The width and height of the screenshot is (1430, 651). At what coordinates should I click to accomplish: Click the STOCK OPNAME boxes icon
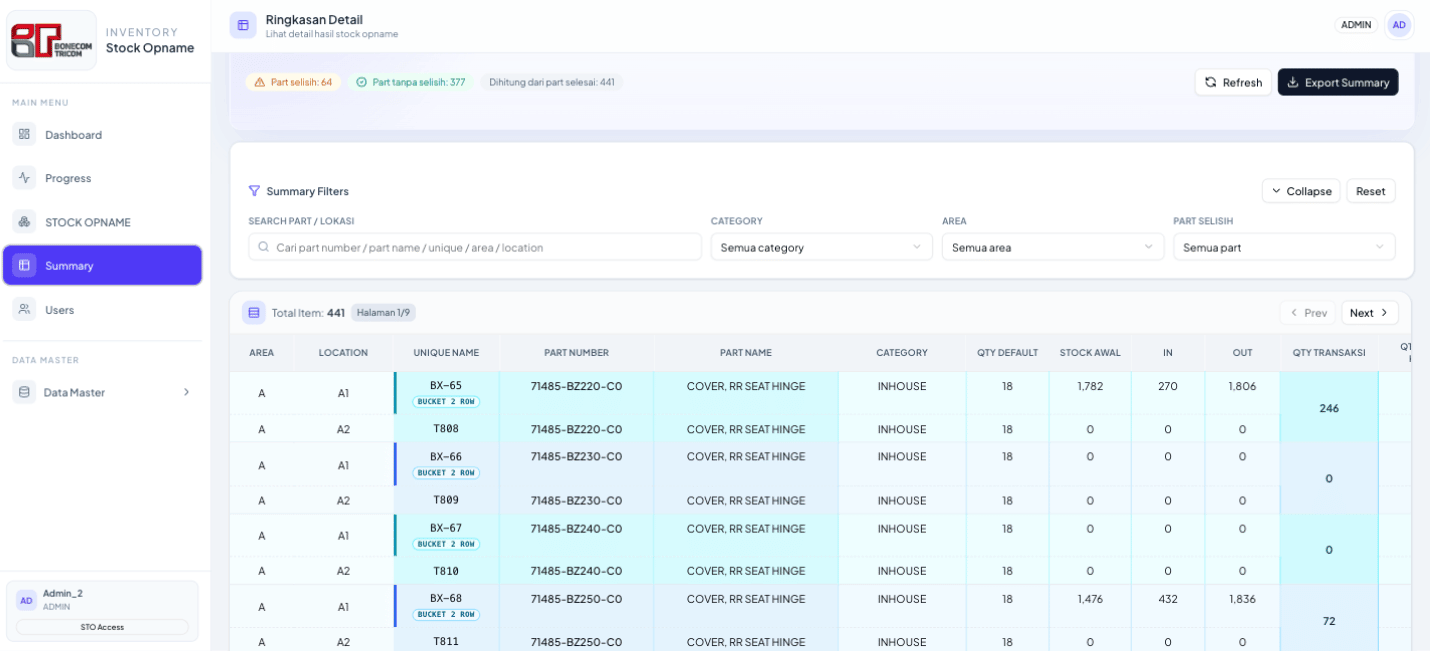click(24, 222)
